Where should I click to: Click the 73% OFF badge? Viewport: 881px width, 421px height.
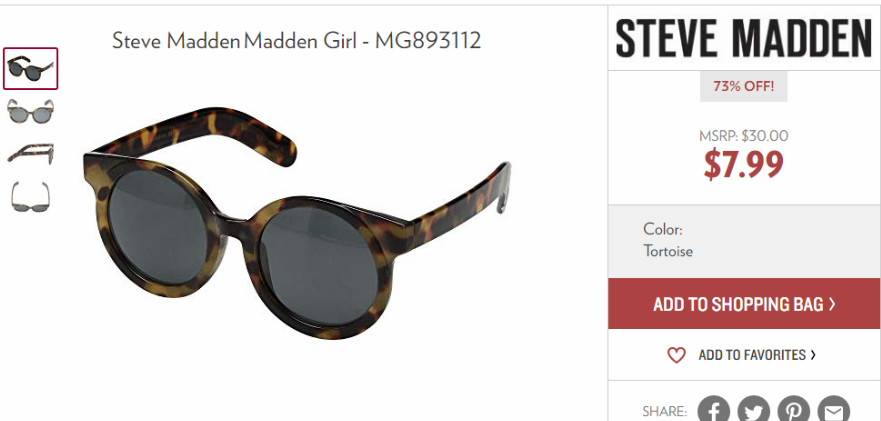[743, 87]
